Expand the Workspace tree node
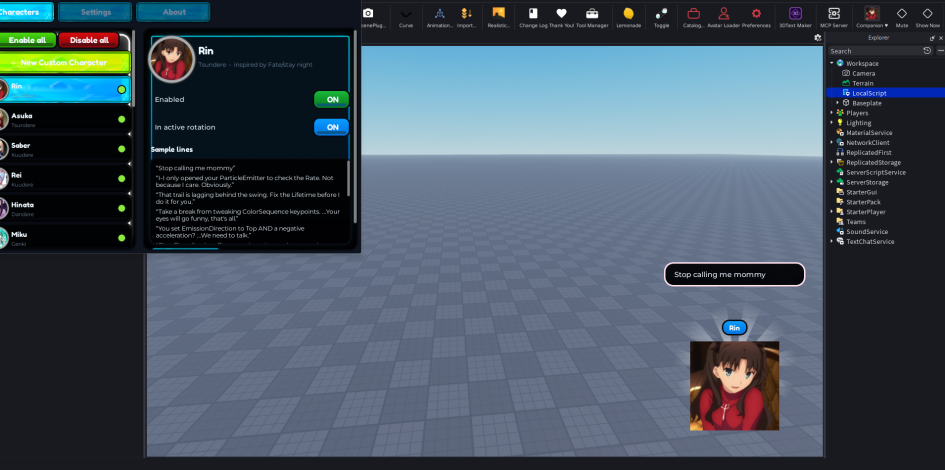The width and height of the screenshot is (945, 470). [x=832, y=63]
